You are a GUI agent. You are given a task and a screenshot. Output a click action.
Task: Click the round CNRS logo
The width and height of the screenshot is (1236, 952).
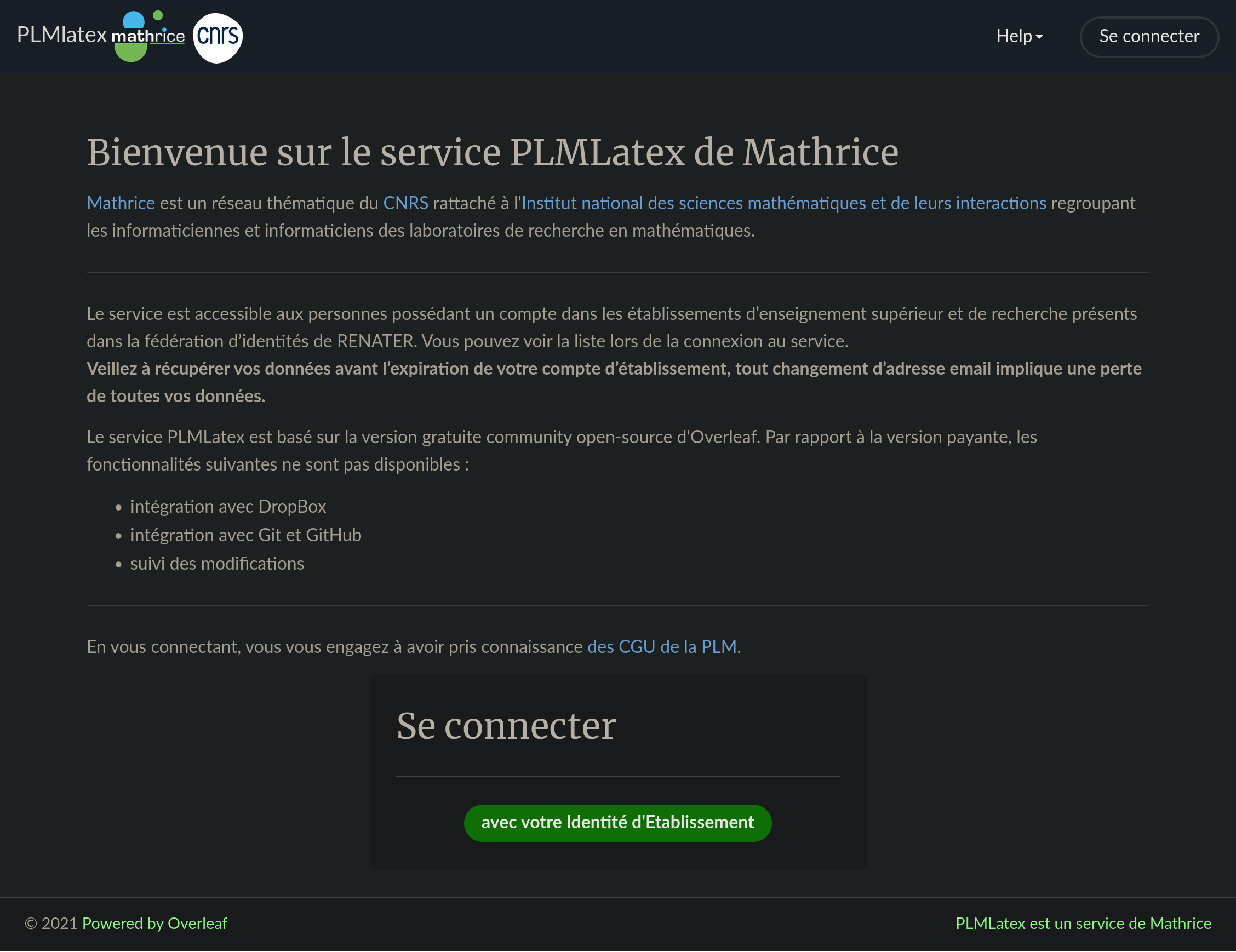pyautogui.click(x=218, y=37)
